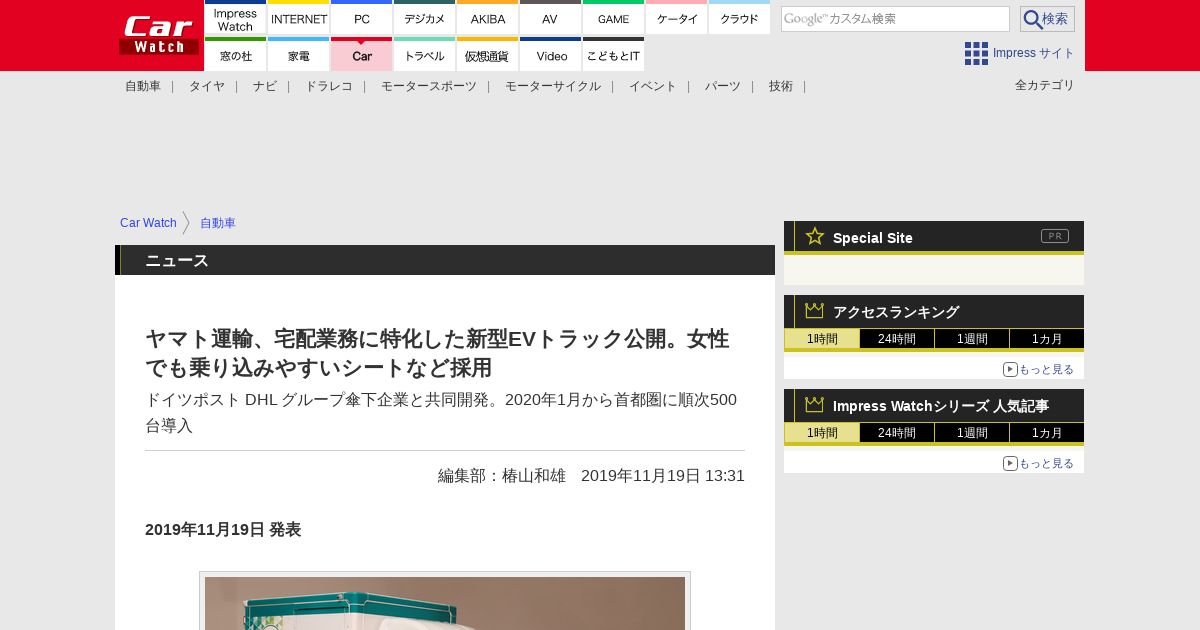Open the 窓の杜 tab
The height and width of the screenshot is (630, 1200).
click(x=235, y=55)
